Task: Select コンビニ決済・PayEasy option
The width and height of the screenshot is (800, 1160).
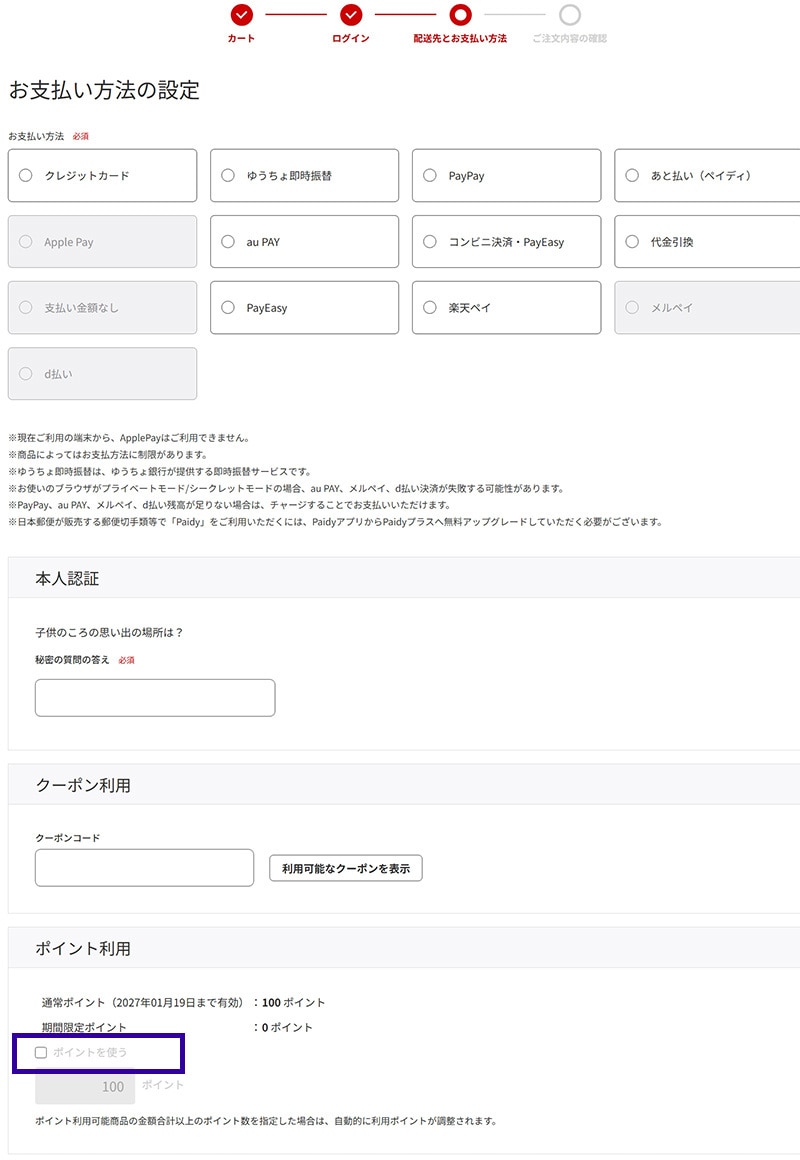Action: coord(506,242)
